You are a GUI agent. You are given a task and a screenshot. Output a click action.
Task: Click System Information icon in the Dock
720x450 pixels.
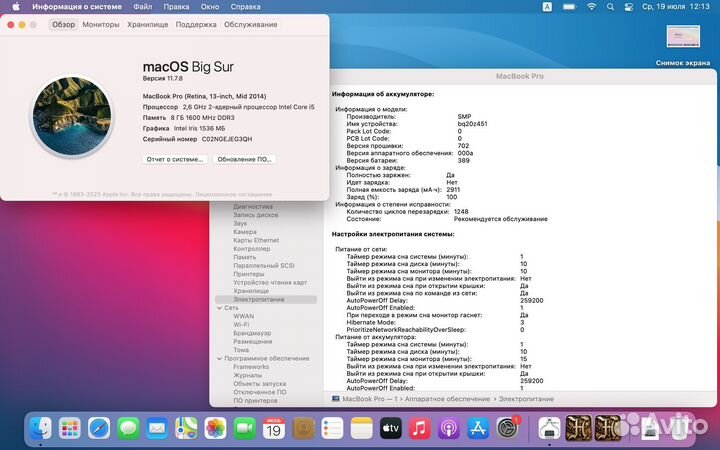click(x=549, y=428)
